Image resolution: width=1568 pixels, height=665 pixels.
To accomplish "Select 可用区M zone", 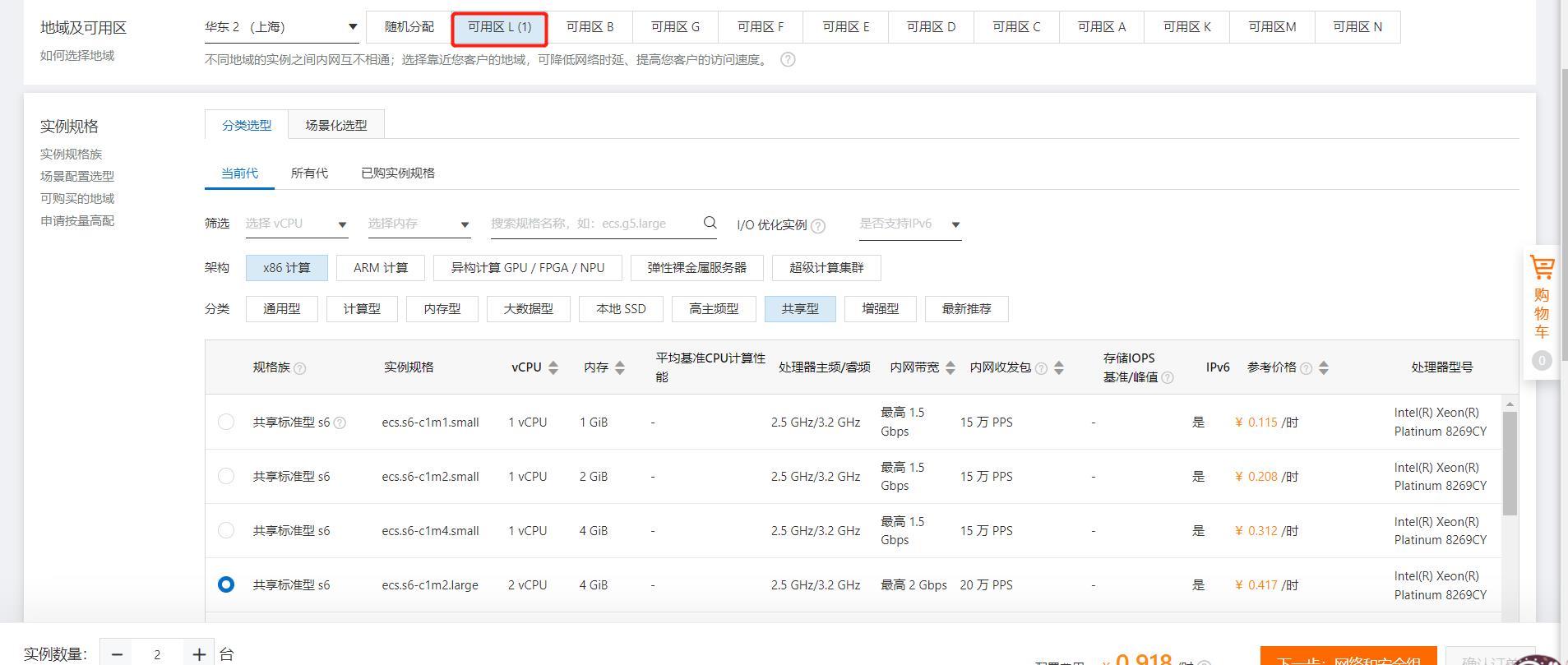I will click(x=1272, y=27).
